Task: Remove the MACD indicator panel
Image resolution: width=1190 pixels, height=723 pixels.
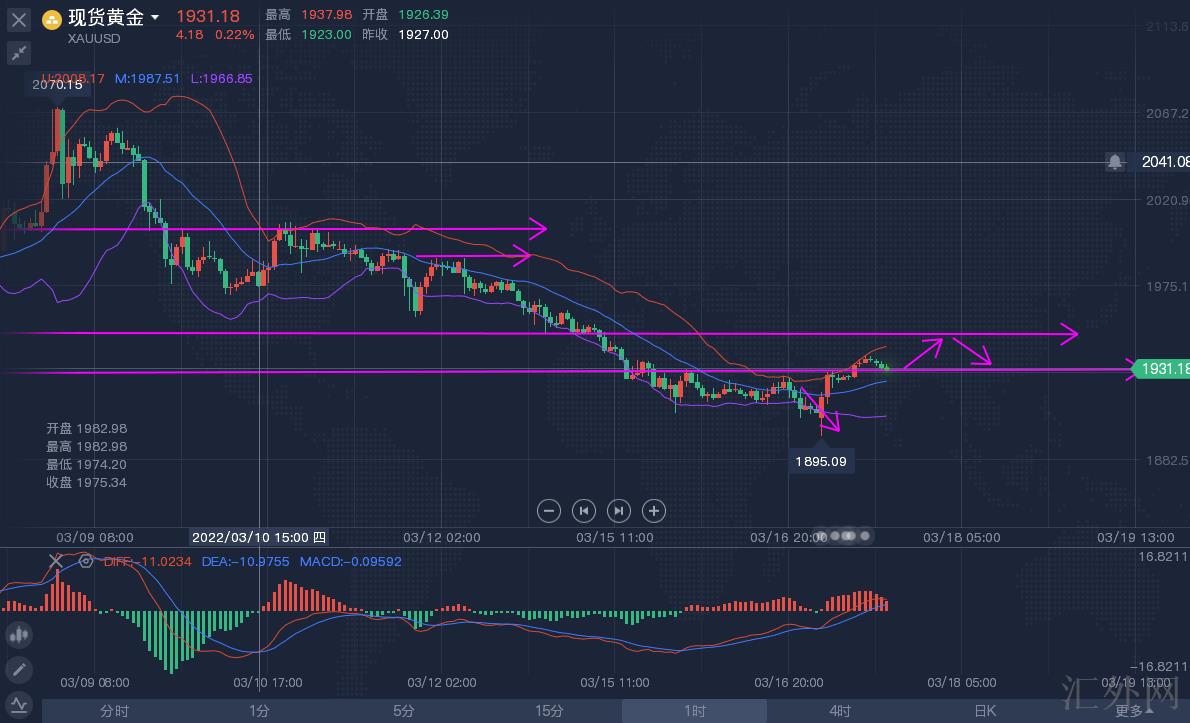Action: (56, 561)
